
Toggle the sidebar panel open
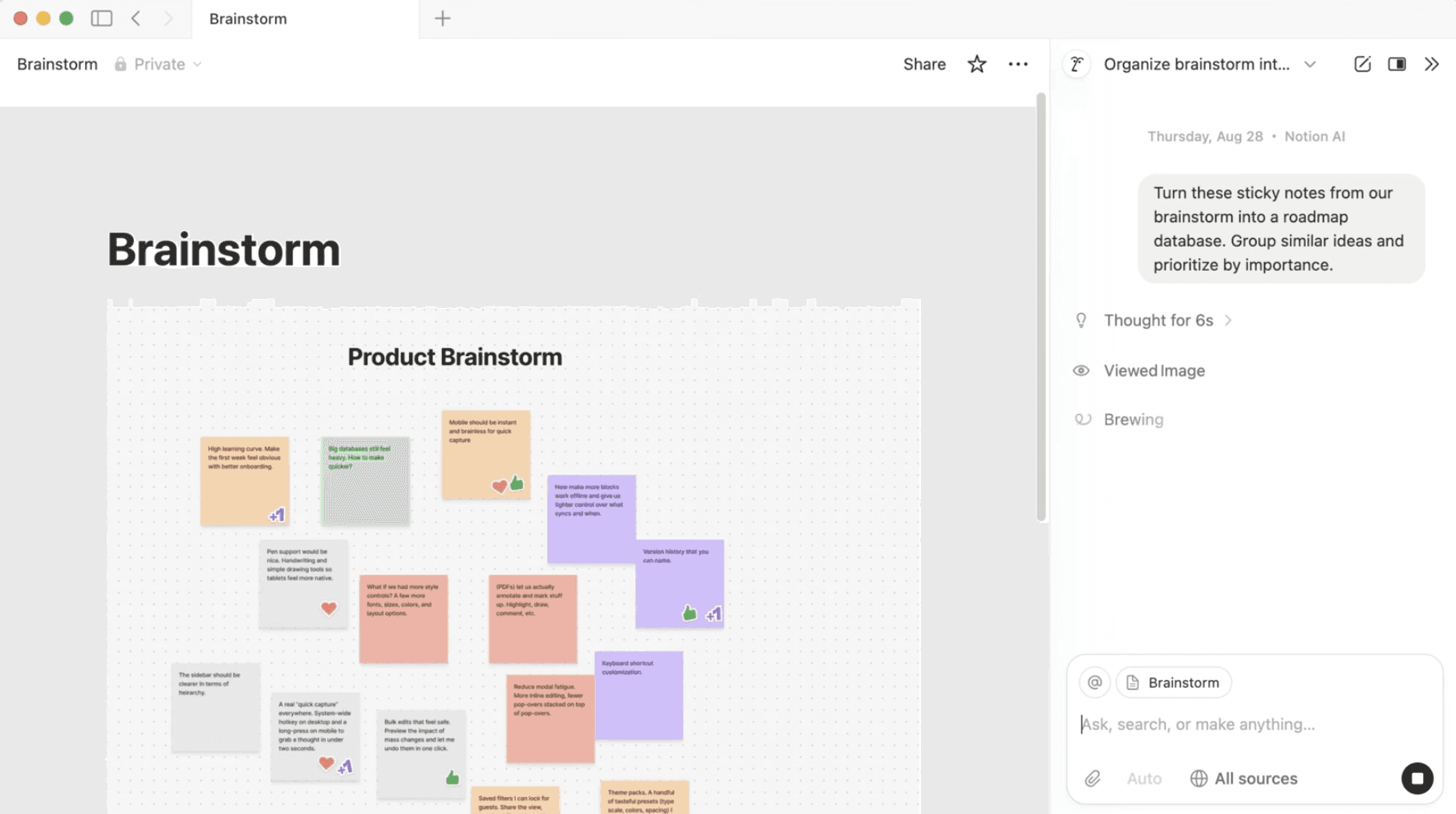tap(101, 18)
